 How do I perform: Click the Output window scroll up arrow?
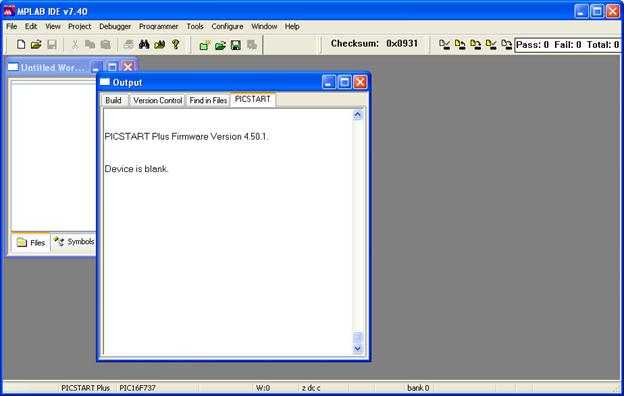(357, 115)
